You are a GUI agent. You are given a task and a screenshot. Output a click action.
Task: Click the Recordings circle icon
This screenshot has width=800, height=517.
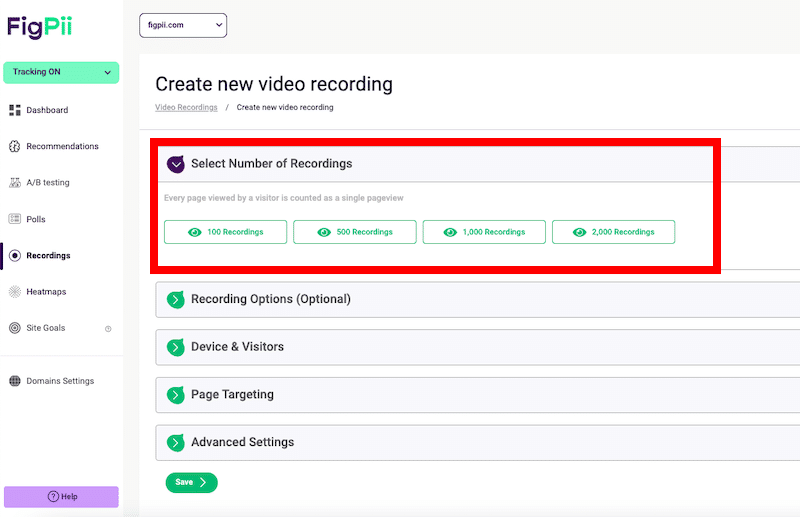click(15, 255)
